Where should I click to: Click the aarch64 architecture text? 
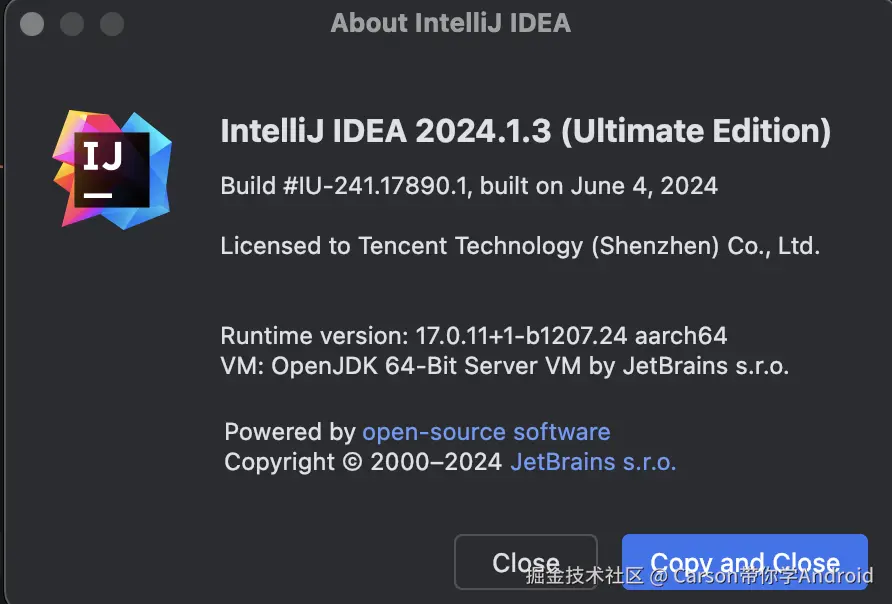(x=681, y=336)
